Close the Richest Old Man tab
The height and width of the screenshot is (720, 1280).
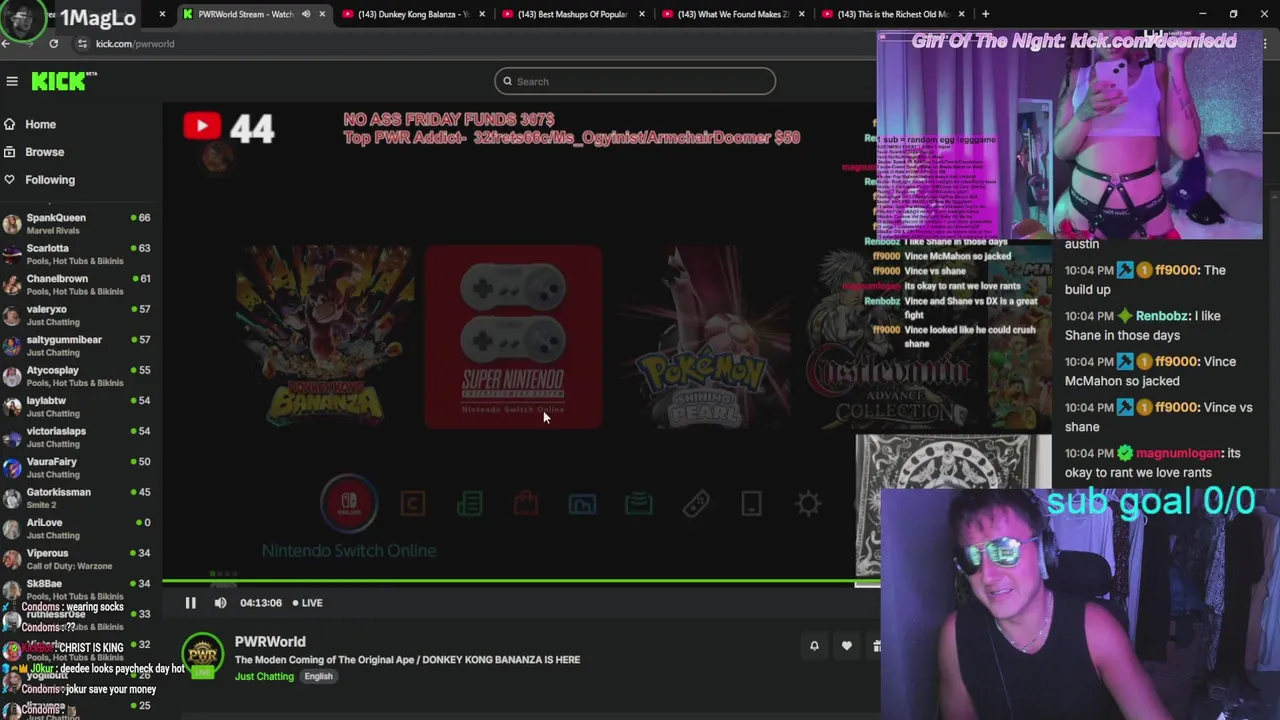962,14
